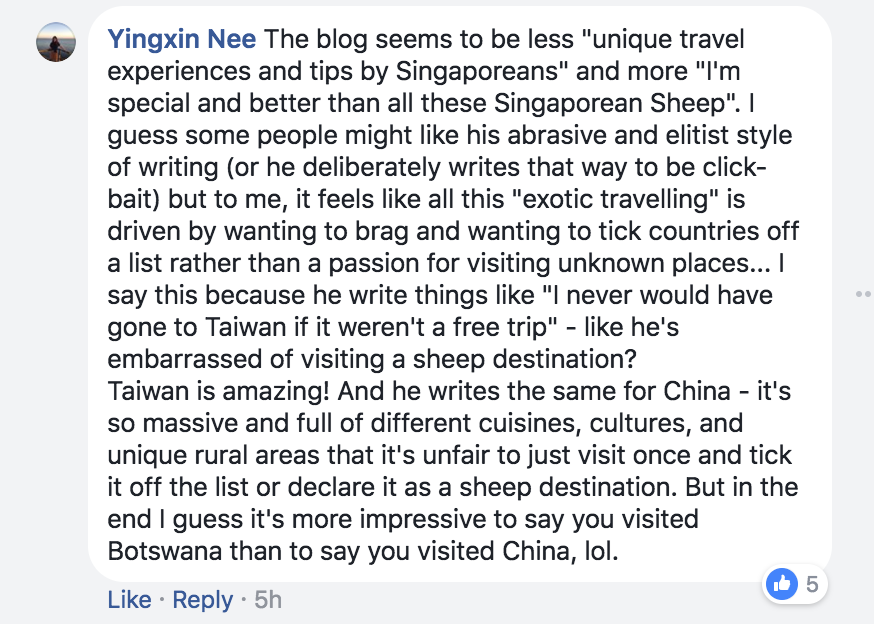This screenshot has width=874, height=624.
Task: Open the Yingxin Nee profile name link
Action: (x=182, y=39)
